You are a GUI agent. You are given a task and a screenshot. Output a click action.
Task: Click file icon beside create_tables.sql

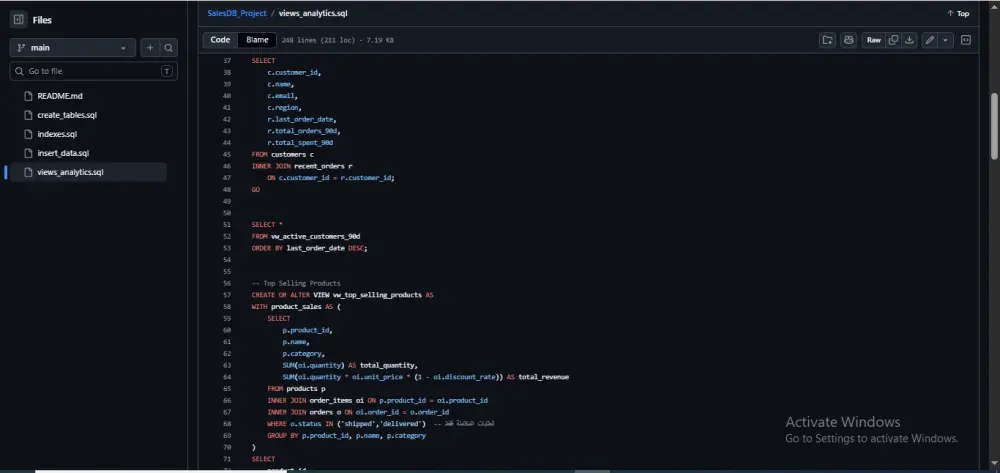coord(27,115)
